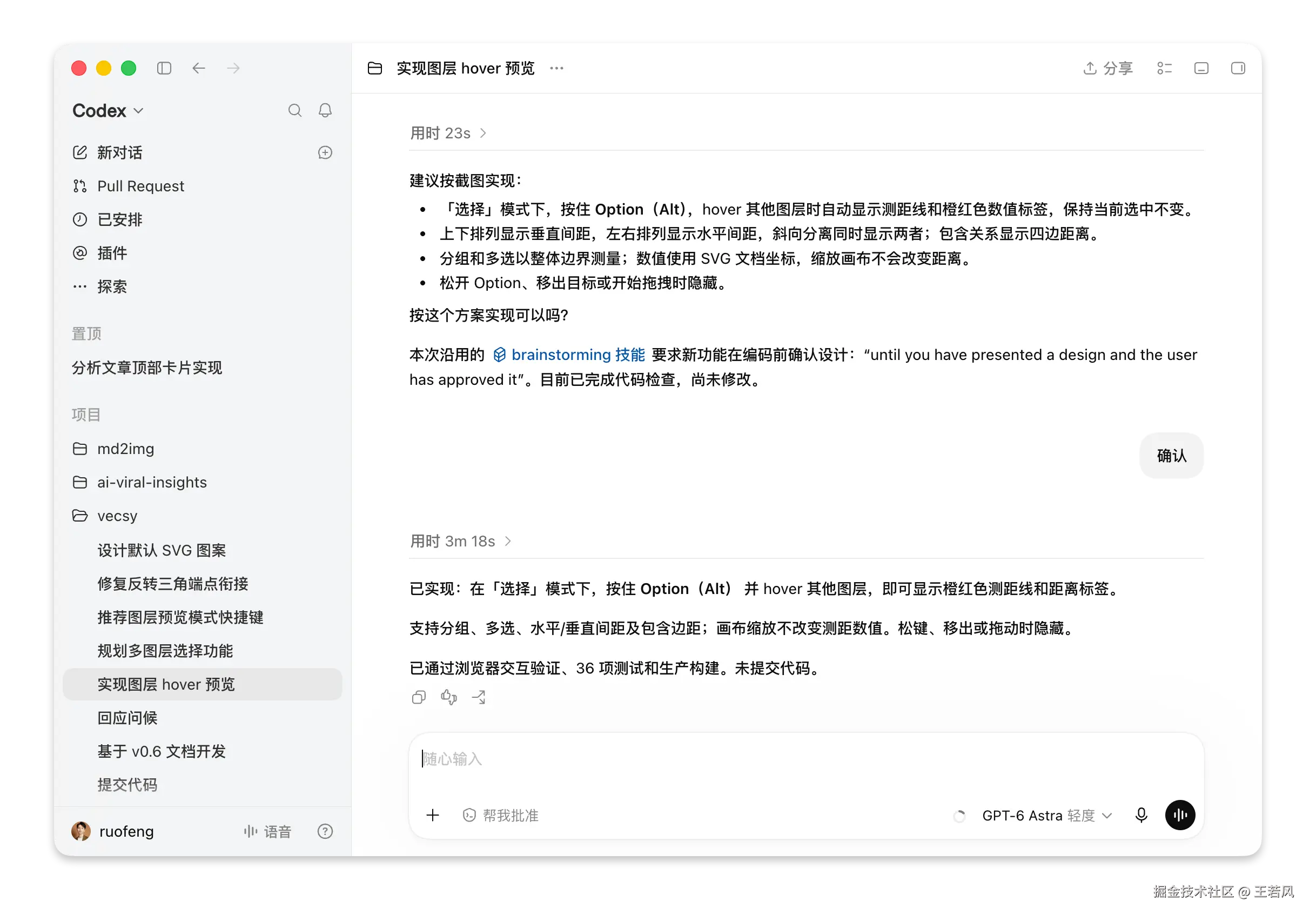Screen dimensions: 1316x921
Task: Expand the ai-viral-insights project
Action: (x=203, y=482)
